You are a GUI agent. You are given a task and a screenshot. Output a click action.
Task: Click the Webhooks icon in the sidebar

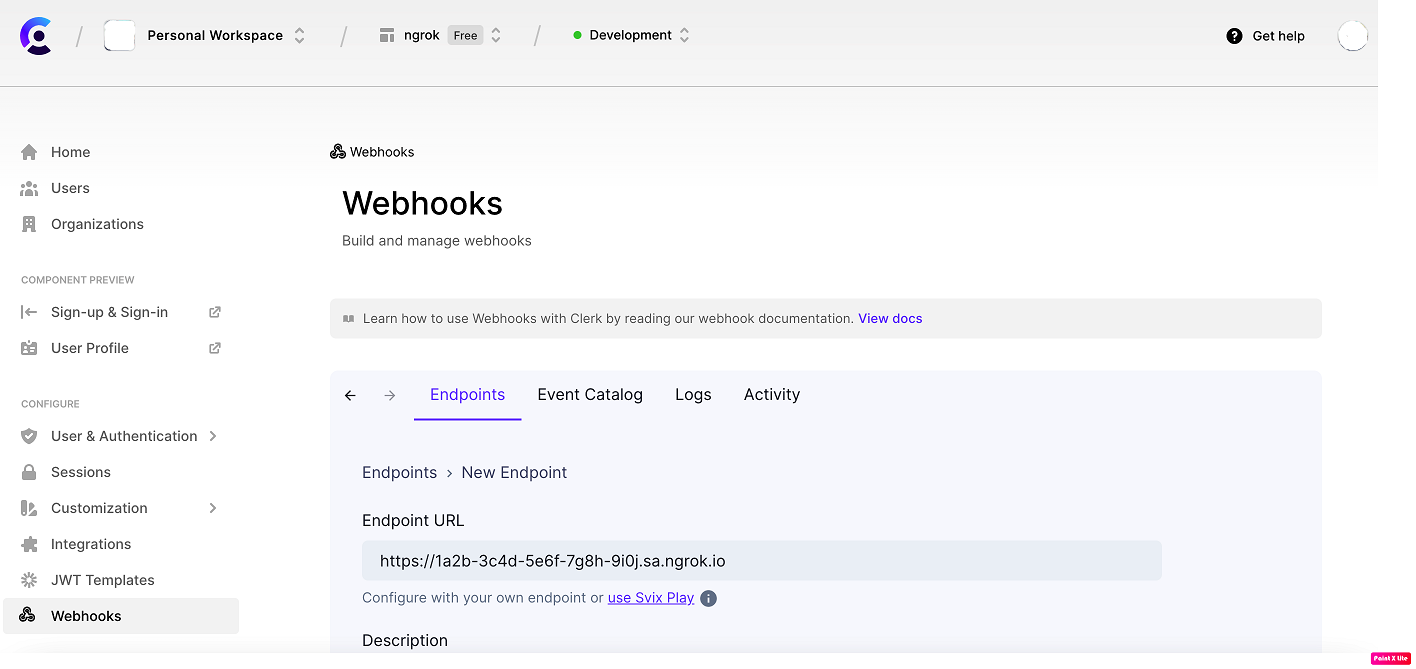(x=30, y=615)
